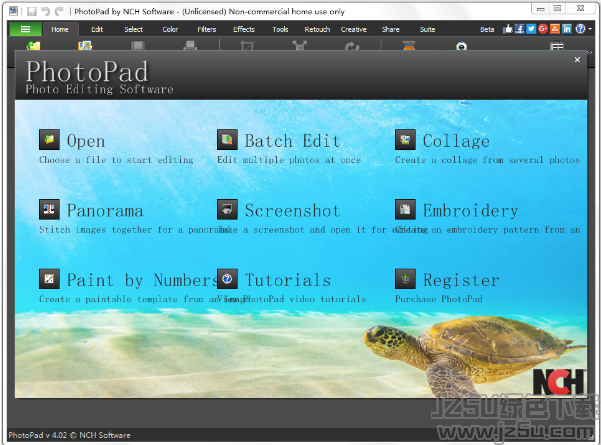Share via the LinkedIn icon

coord(567,29)
